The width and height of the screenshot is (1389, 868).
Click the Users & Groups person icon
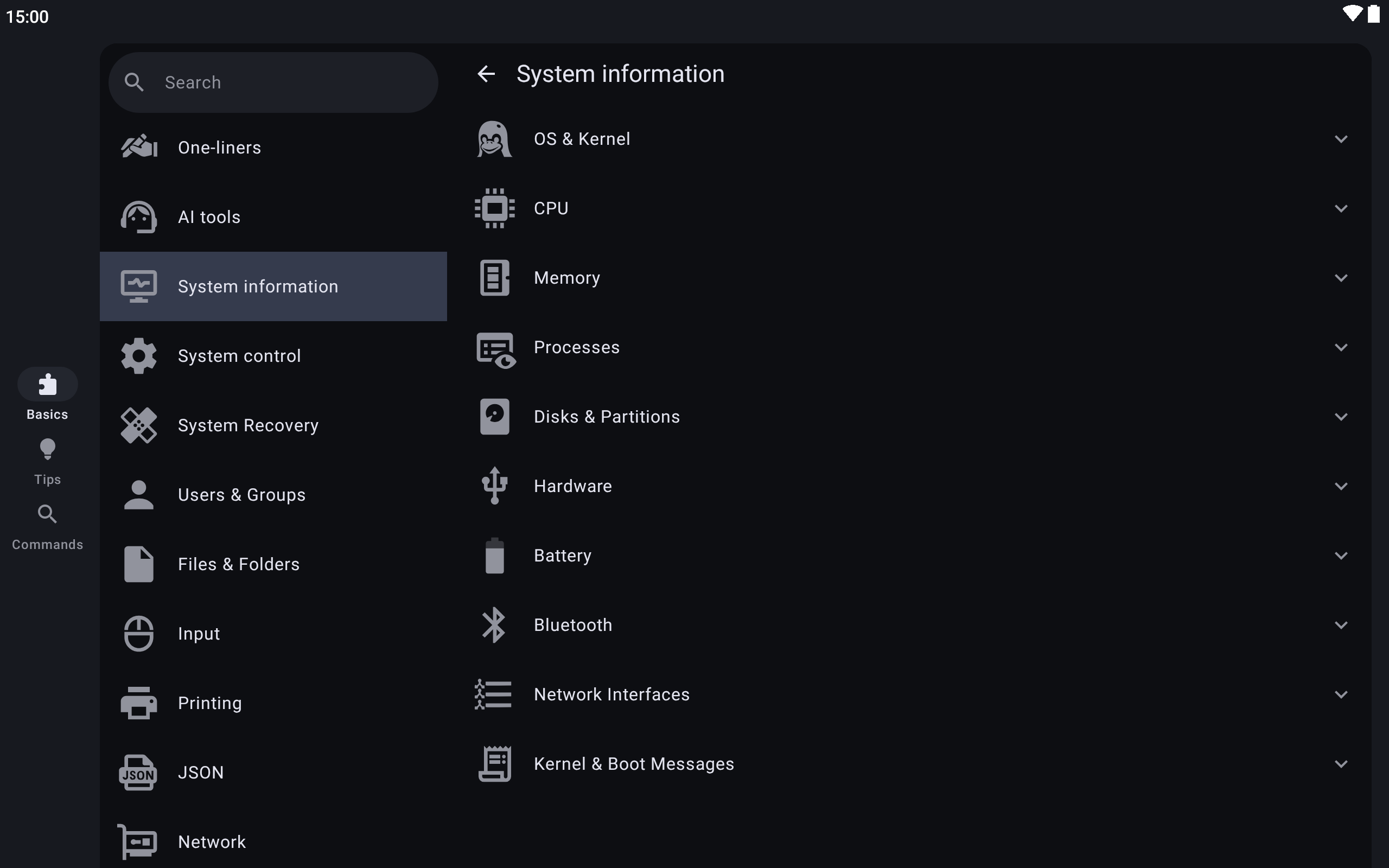[139, 495]
